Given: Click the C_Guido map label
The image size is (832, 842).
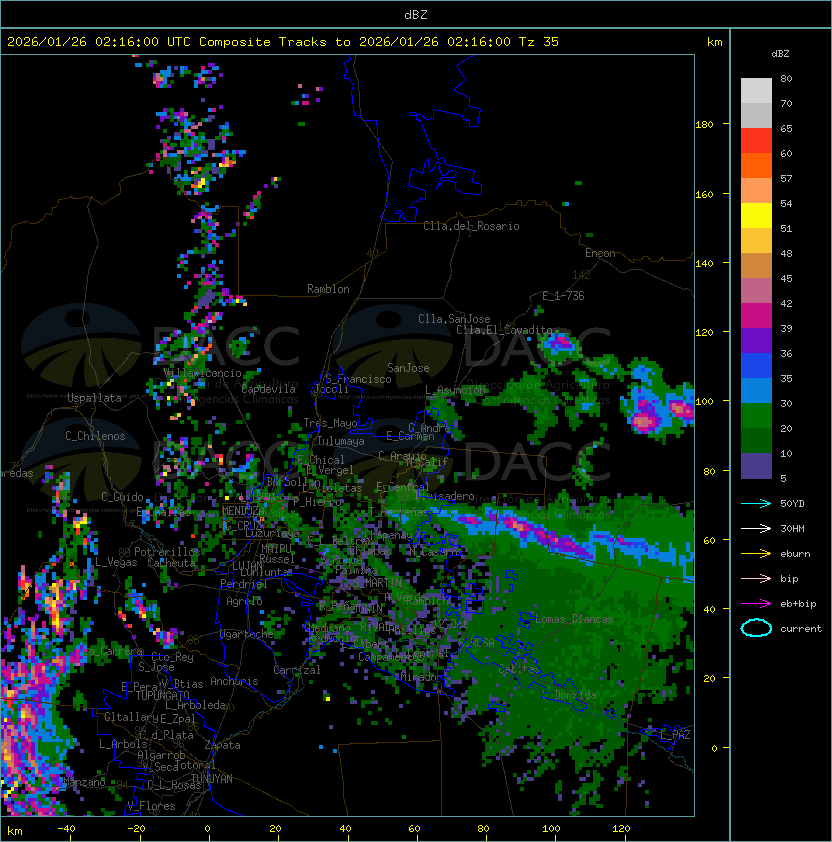Looking at the screenshot, I should tap(122, 497).
